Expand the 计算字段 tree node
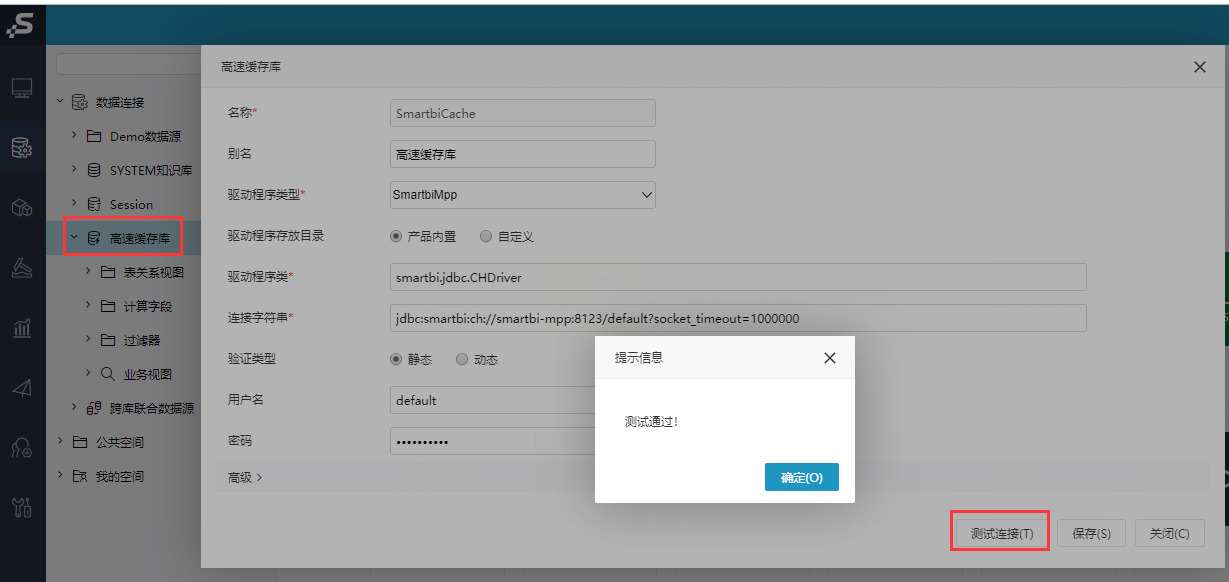The width and height of the screenshot is (1229, 582). coord(88,305)
